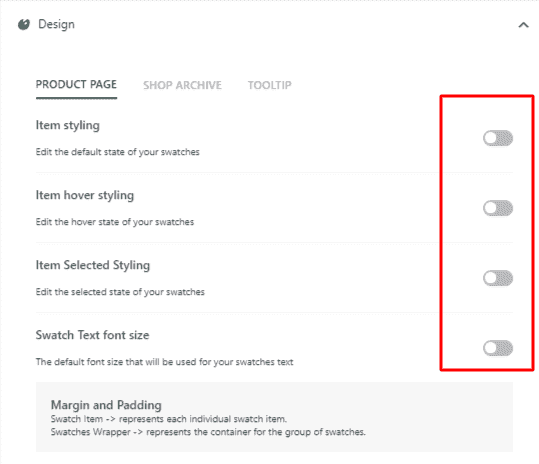Click the Item hover styling heading
539x464 pixels.
point(85,195)
